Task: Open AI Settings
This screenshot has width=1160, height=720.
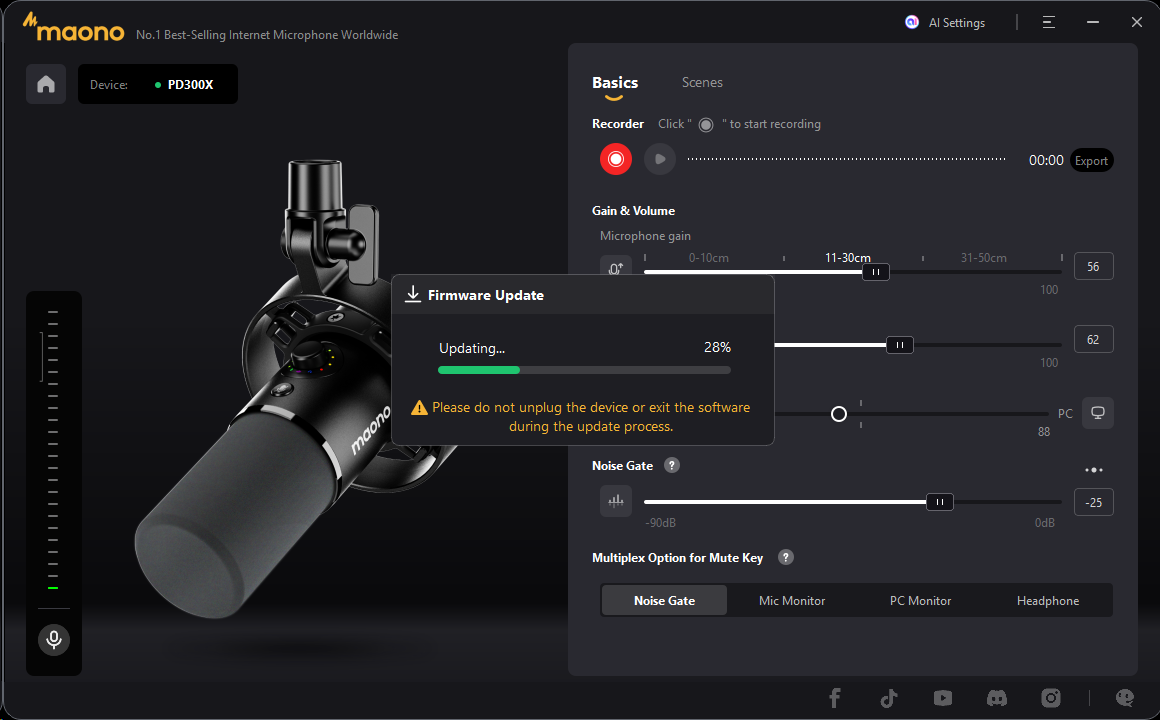Action: [x=946, y=22]
